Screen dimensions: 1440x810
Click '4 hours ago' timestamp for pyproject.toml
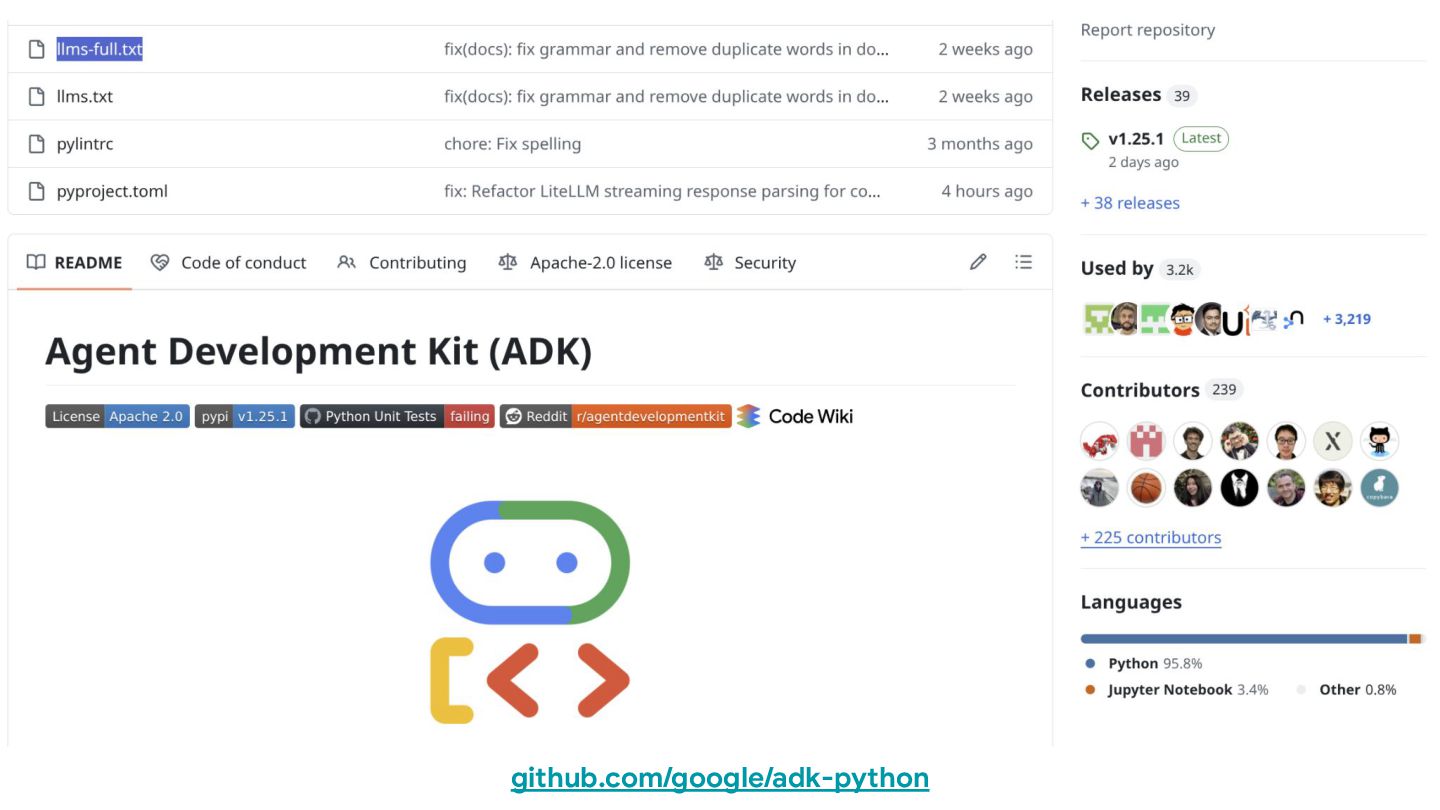point(987,191)
